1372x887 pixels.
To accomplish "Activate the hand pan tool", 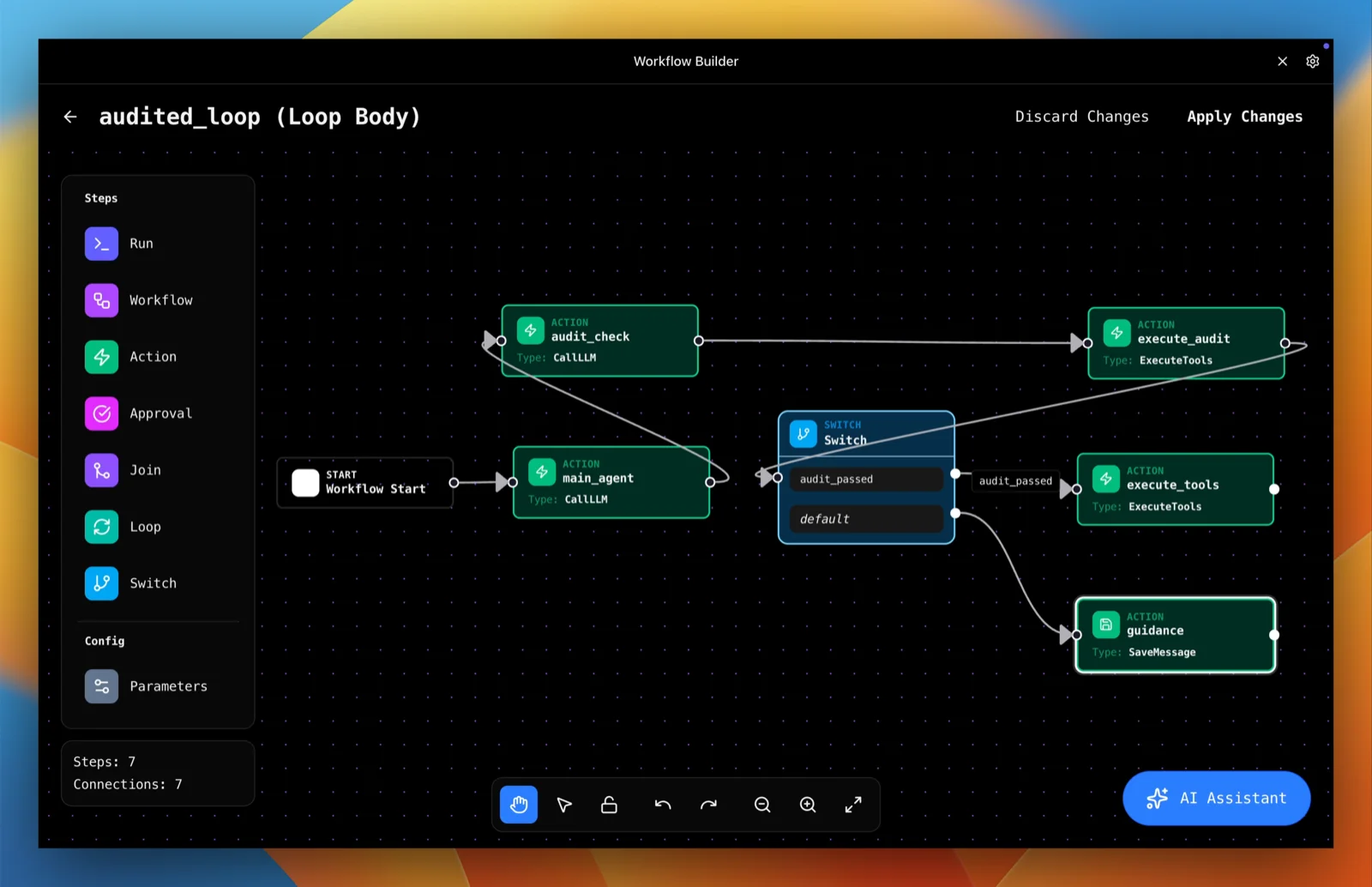I will point(519,805).
